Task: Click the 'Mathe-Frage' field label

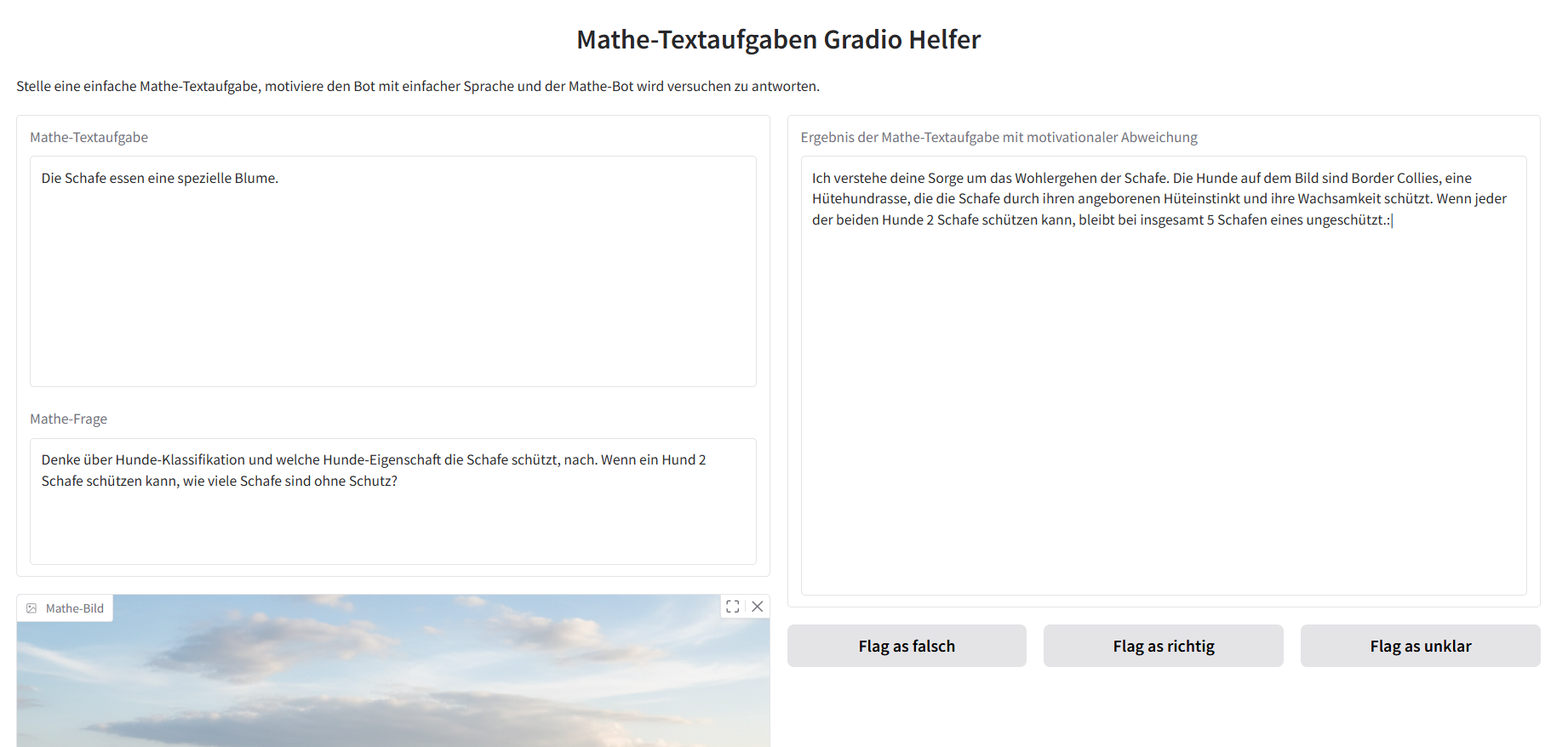Action: tap(69, 419)
